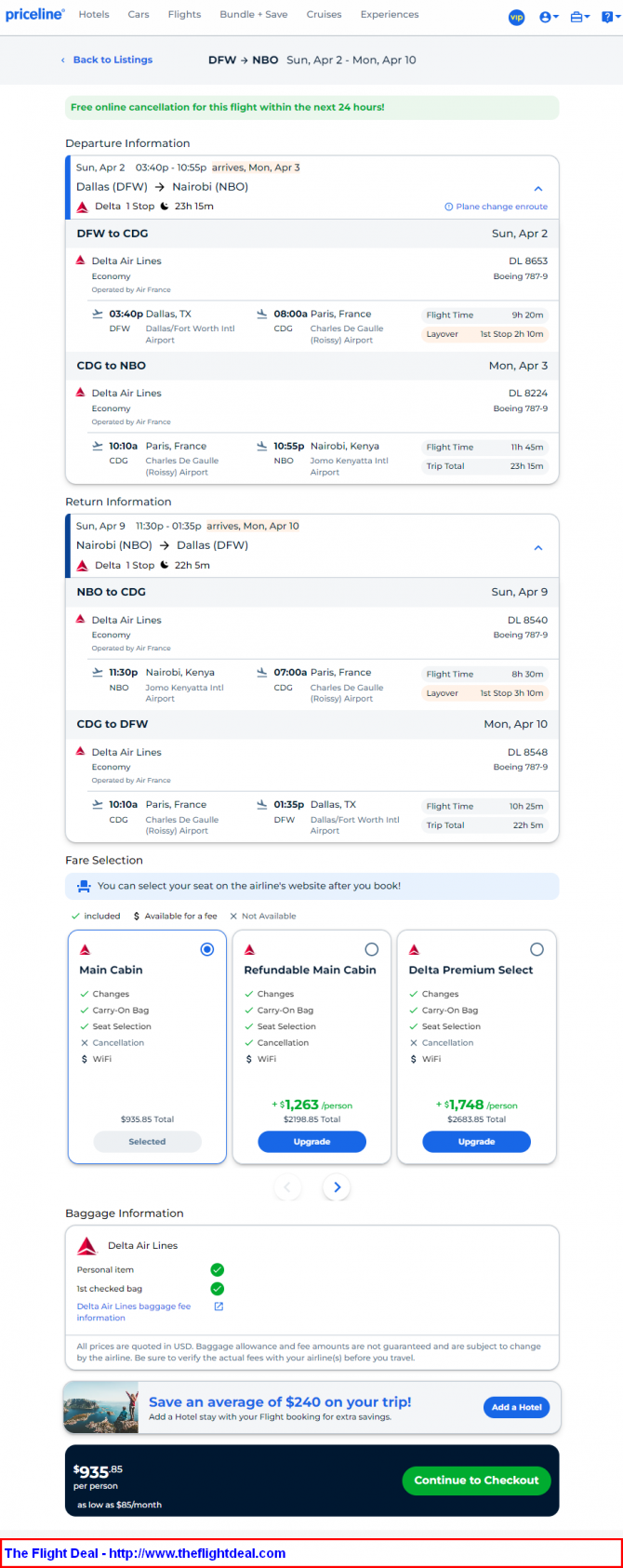Click takeoff icon next to 03:40p Dallas
Screen dimensions: 623x1568
[x=98, y=314]
